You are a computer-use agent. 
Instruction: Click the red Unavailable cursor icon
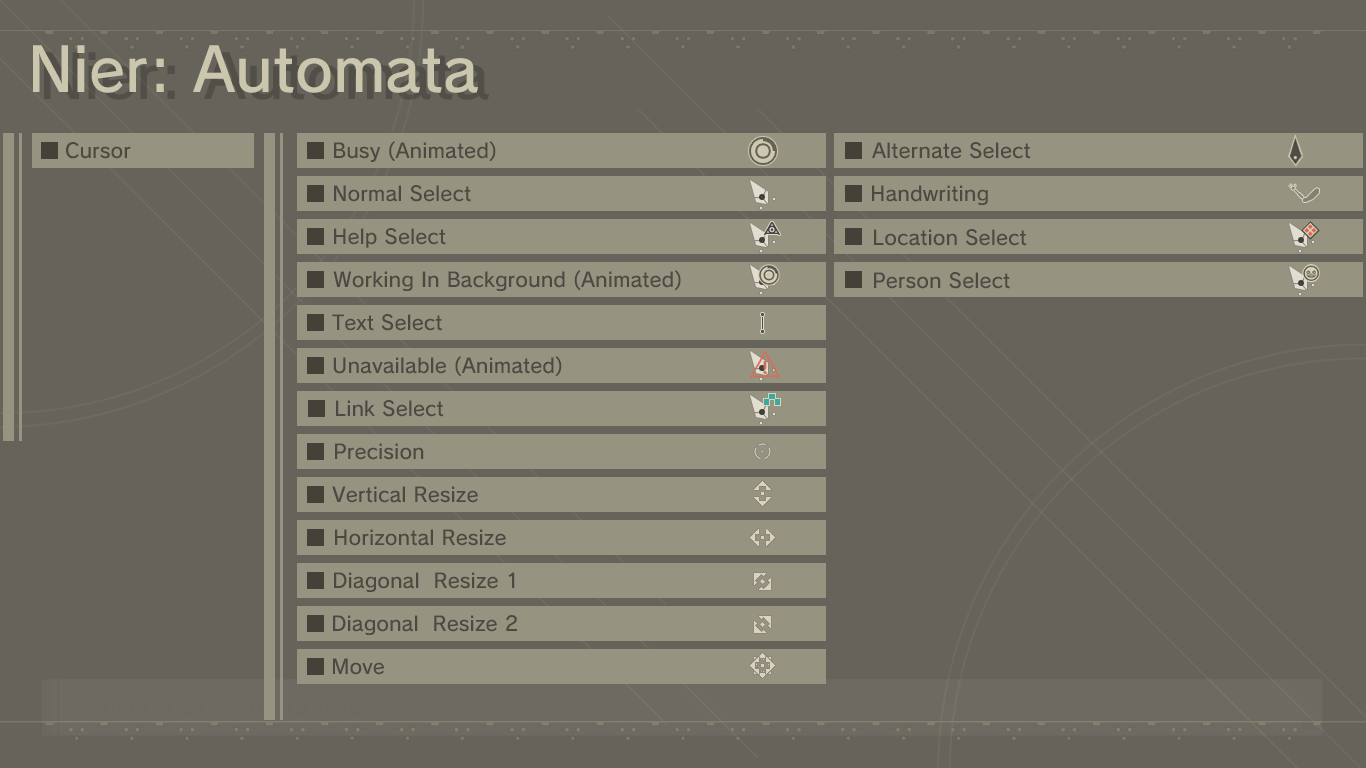(764, 366)
